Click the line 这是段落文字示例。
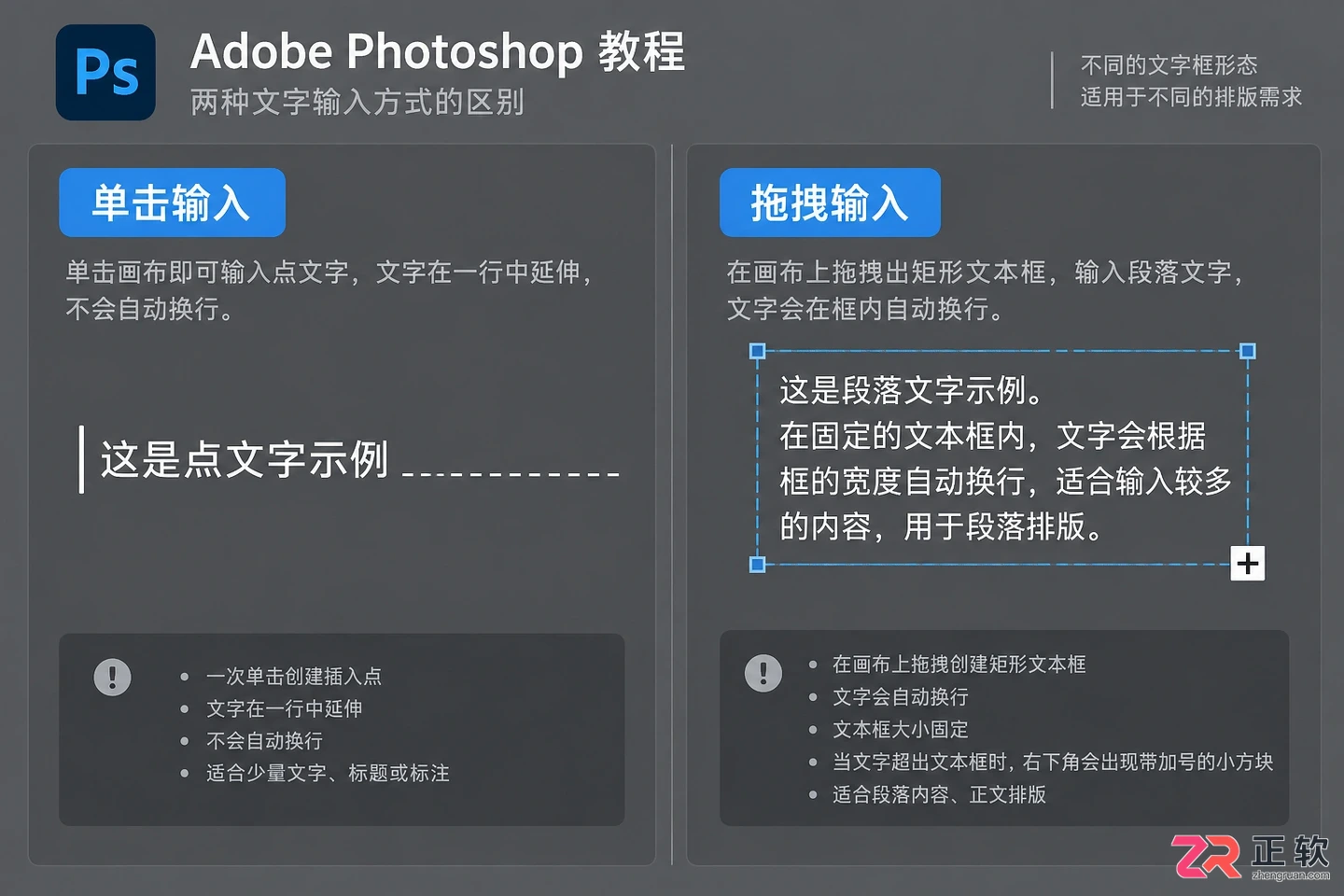This screenshot has height=896, width=1344. click(x=912, y=390)
